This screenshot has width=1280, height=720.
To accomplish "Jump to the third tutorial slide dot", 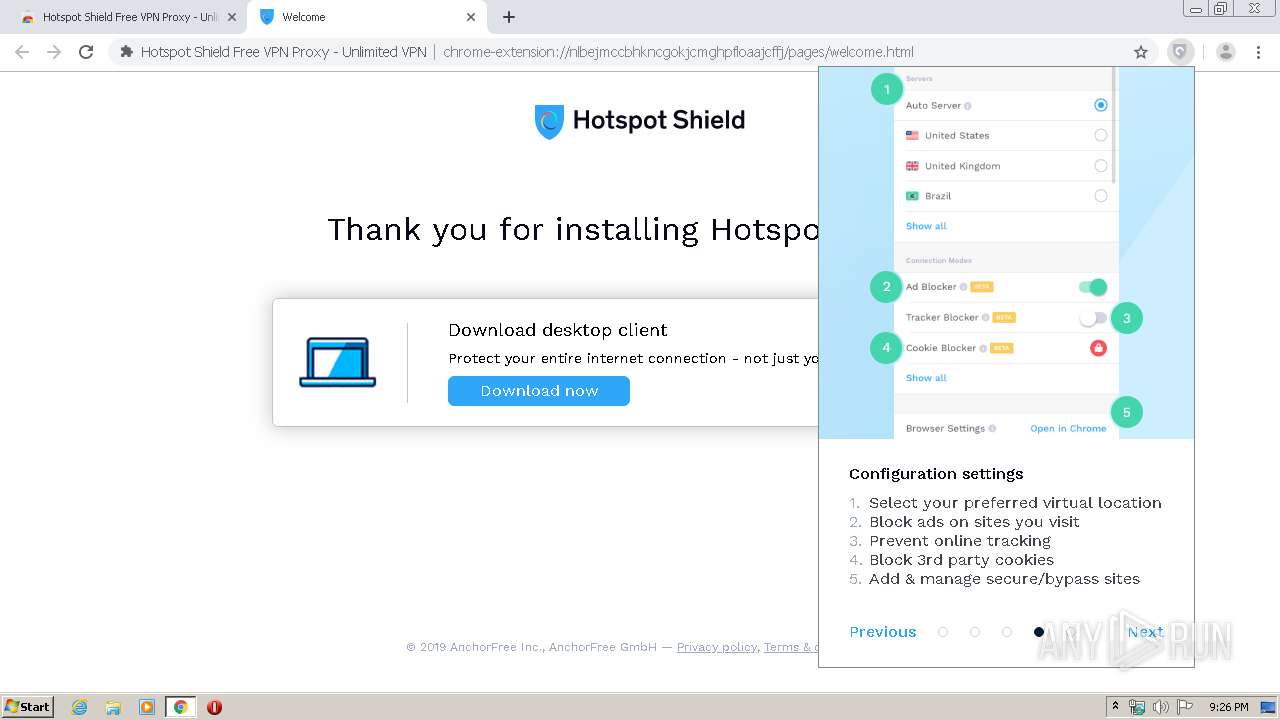I will tap(1006, 632).
